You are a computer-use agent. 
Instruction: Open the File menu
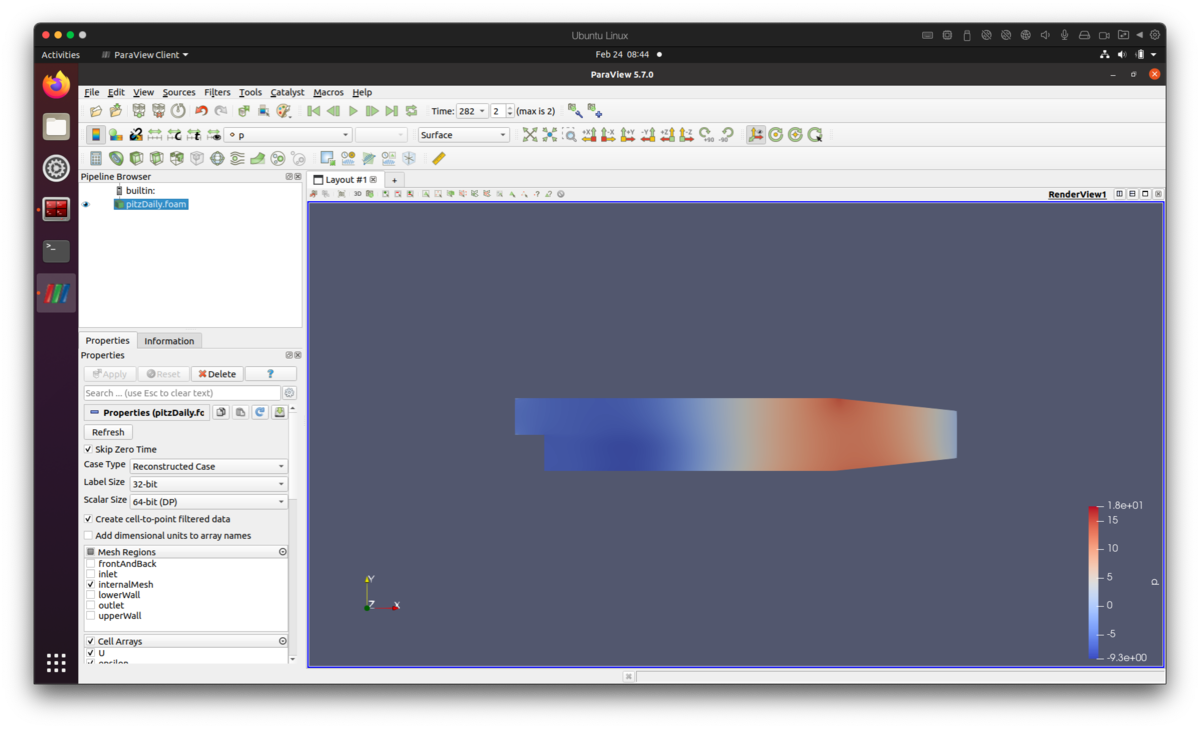coord(92,92)
